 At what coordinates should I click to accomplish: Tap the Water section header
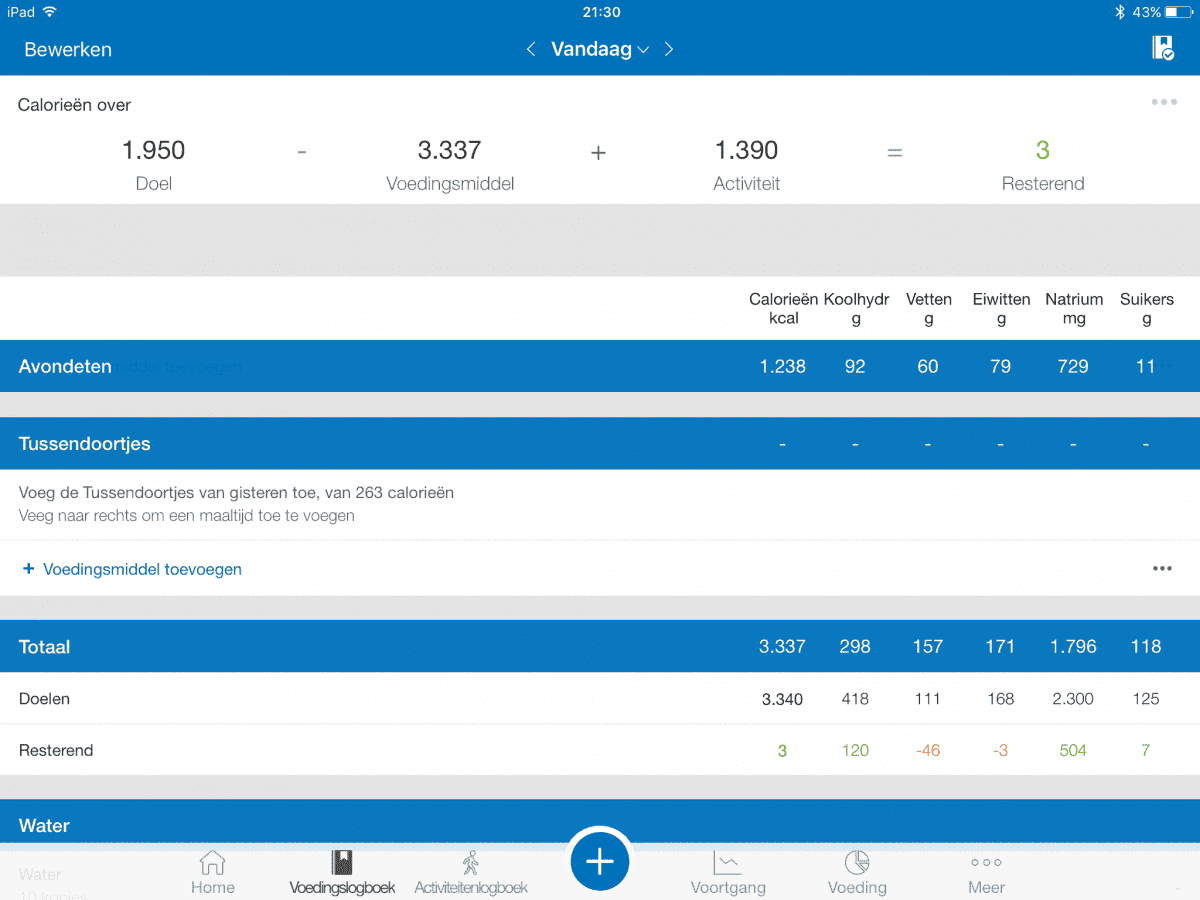tap(44, 825)
